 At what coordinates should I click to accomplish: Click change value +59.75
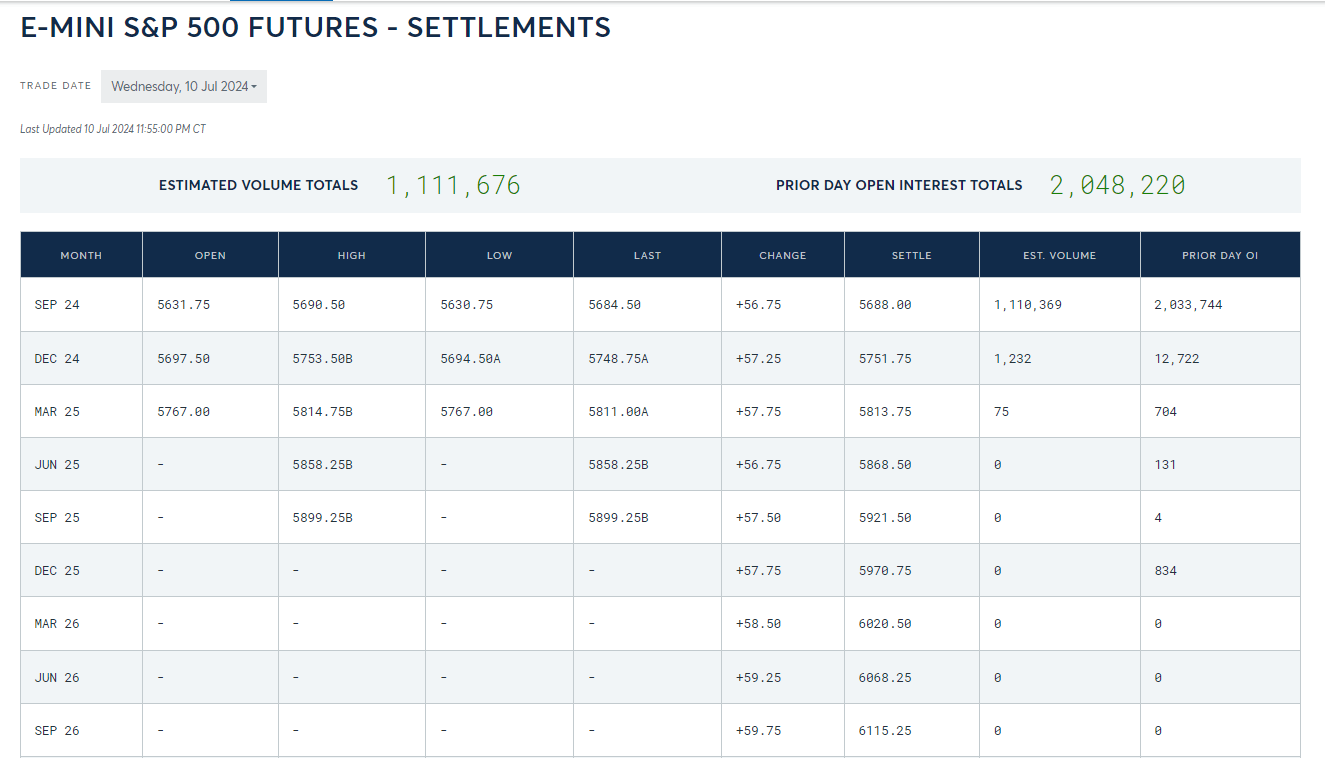click(758, 730)
